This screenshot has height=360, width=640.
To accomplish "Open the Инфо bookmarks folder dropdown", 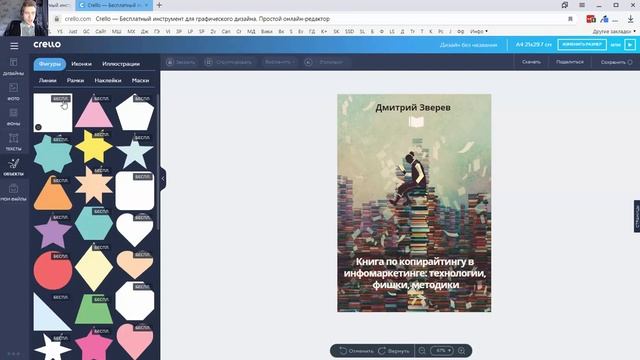I will (x=478, y=31).
